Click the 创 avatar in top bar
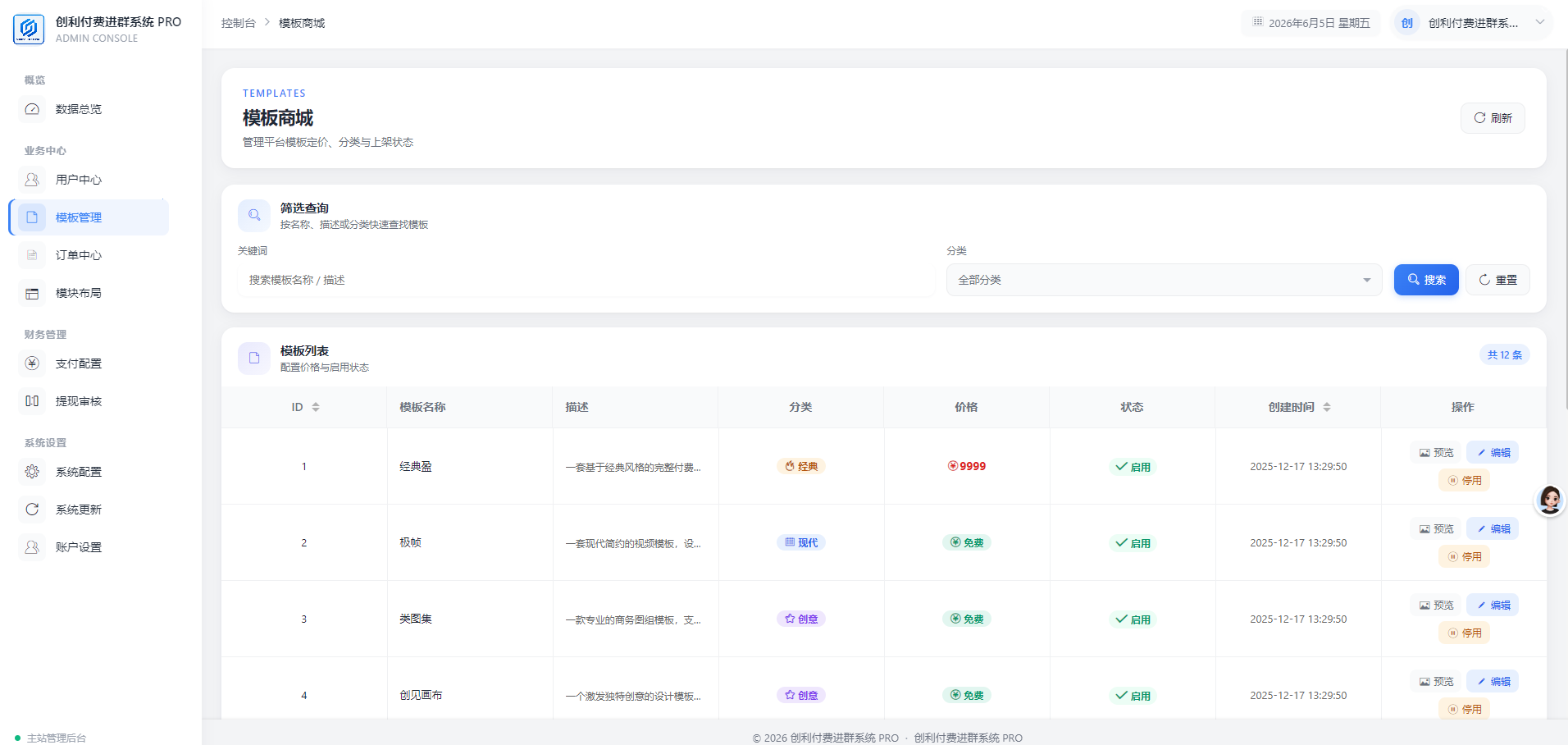The height and width of the screenshot is (745, 1568). tap(1407, 23)
